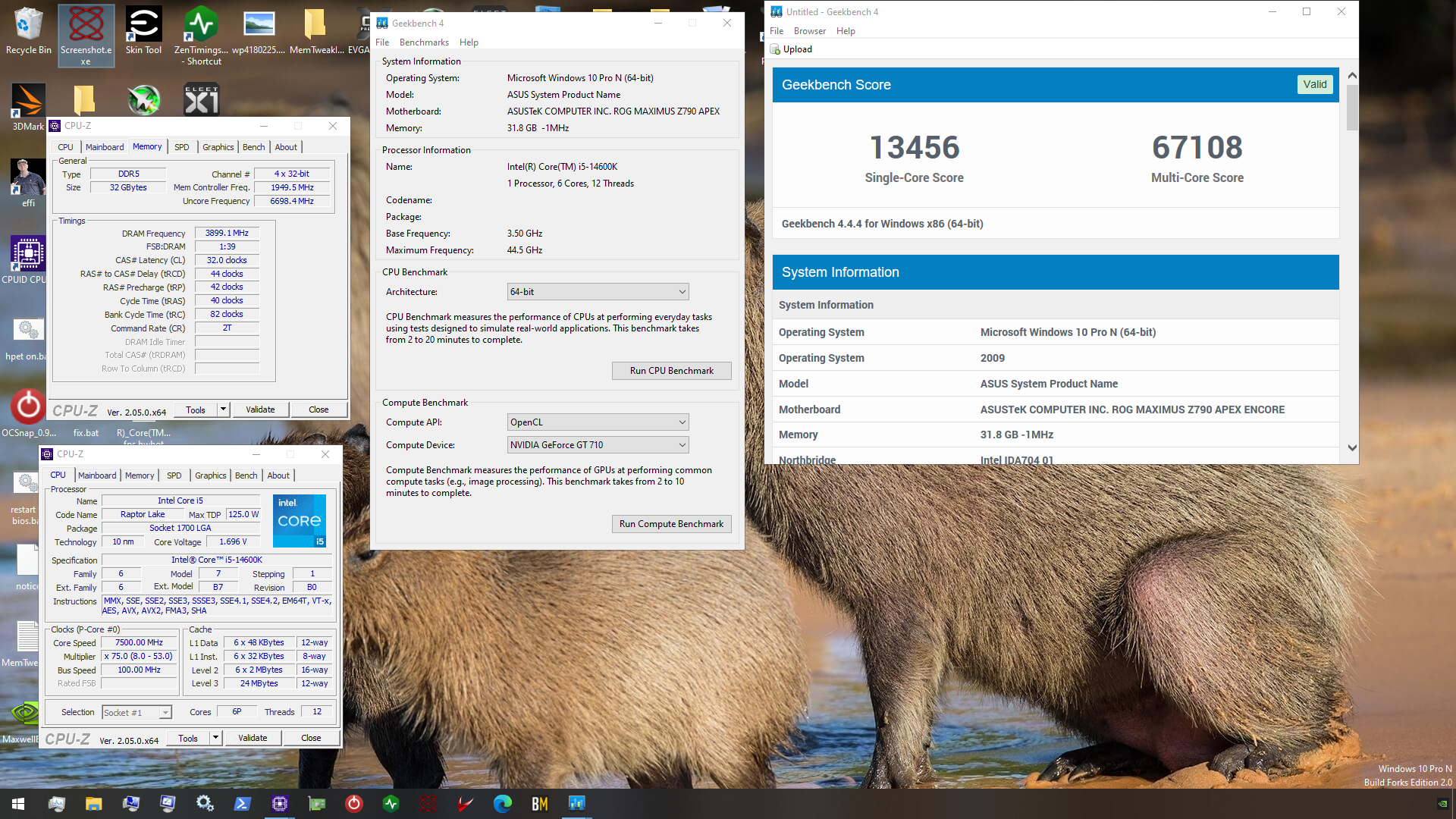Open the Recycle Bin desktop icon

[28, 32]
